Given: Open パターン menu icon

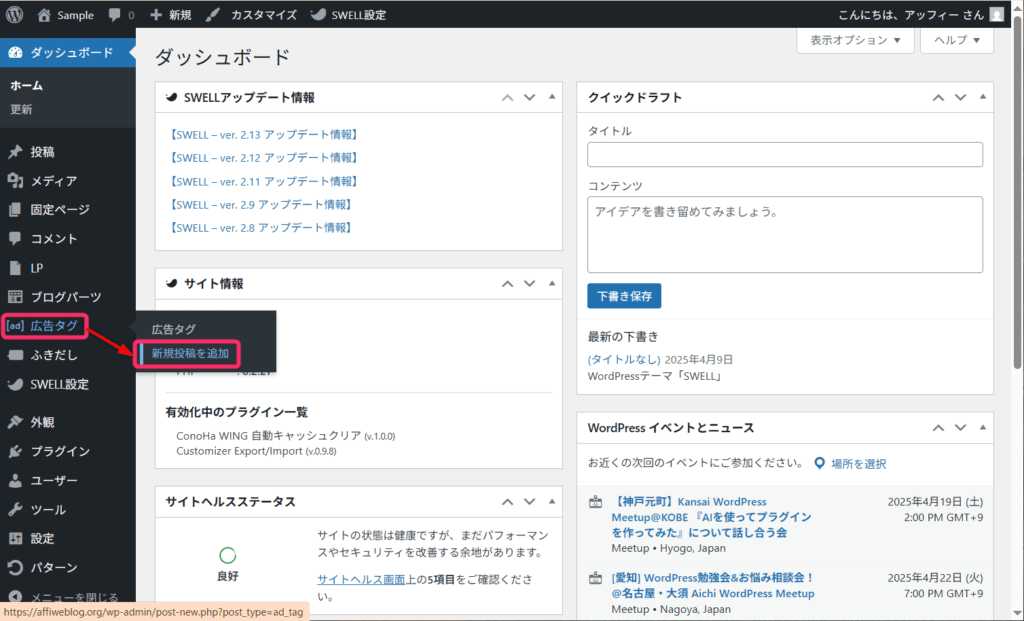Looking at the screenshot, I should pyautogui.click(x=15, y=567).
